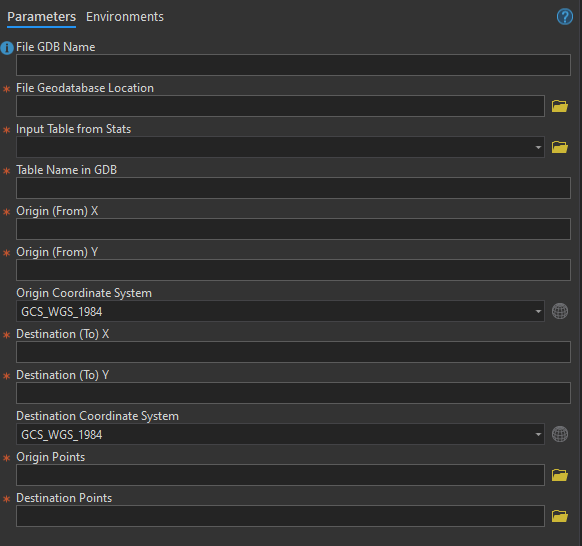Select the Origin (From) Y input box
The image size is (582, 546).
point(293,270)
